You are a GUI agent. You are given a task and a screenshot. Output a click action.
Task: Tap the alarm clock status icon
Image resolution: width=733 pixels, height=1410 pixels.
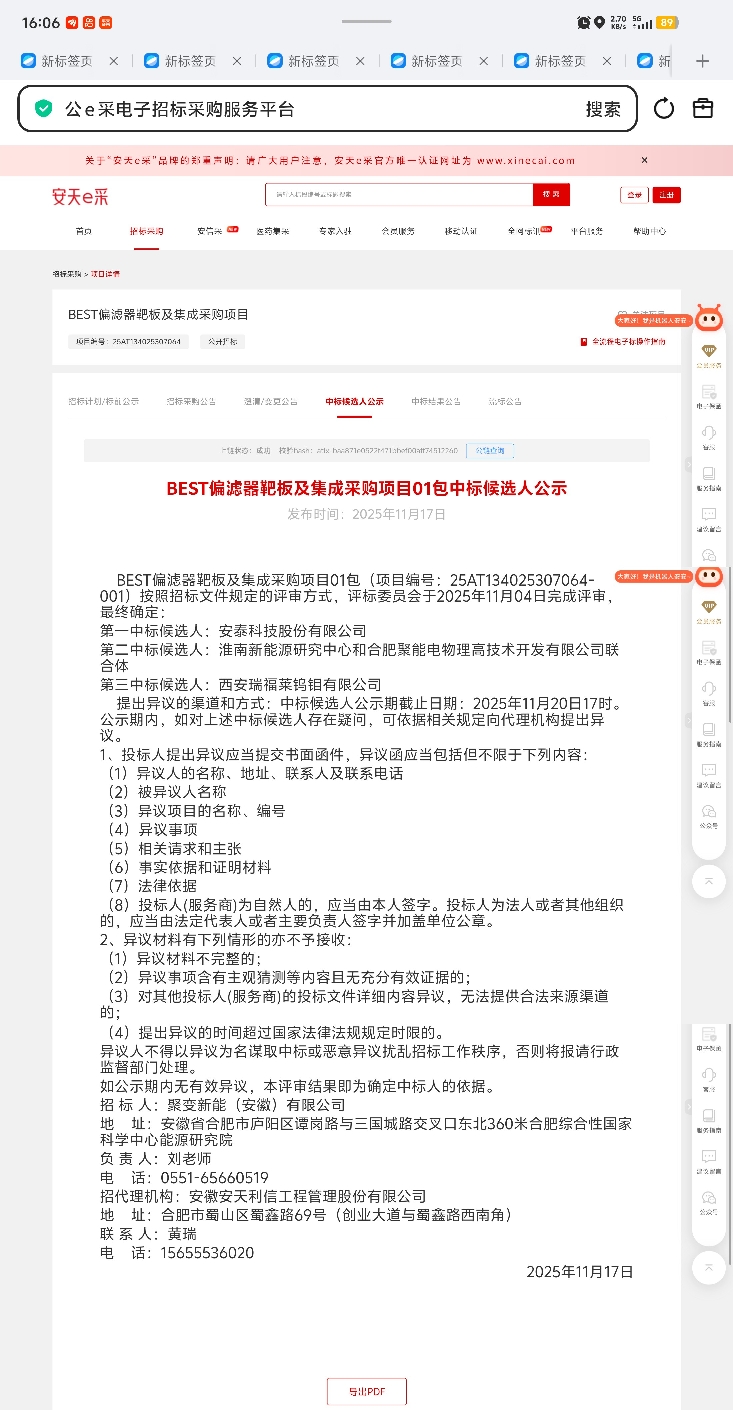pos(584,22)
